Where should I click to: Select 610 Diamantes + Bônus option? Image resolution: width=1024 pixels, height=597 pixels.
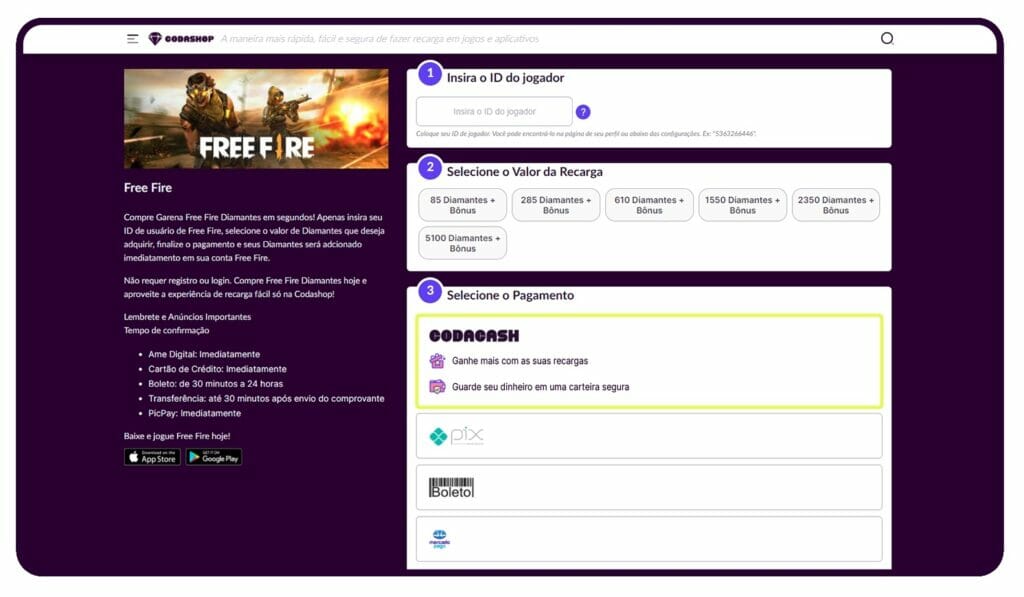(x=649, y=205)
